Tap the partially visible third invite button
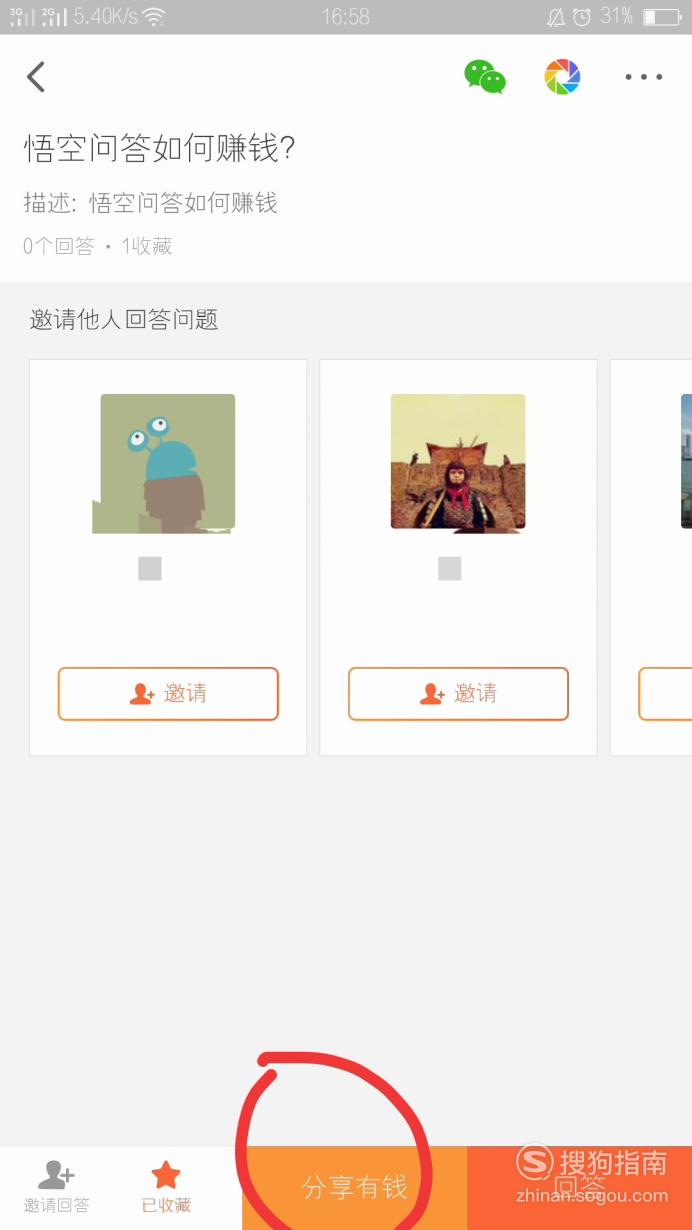The width and height of the screenshot is (692, 1230). [x=665, y=693]
